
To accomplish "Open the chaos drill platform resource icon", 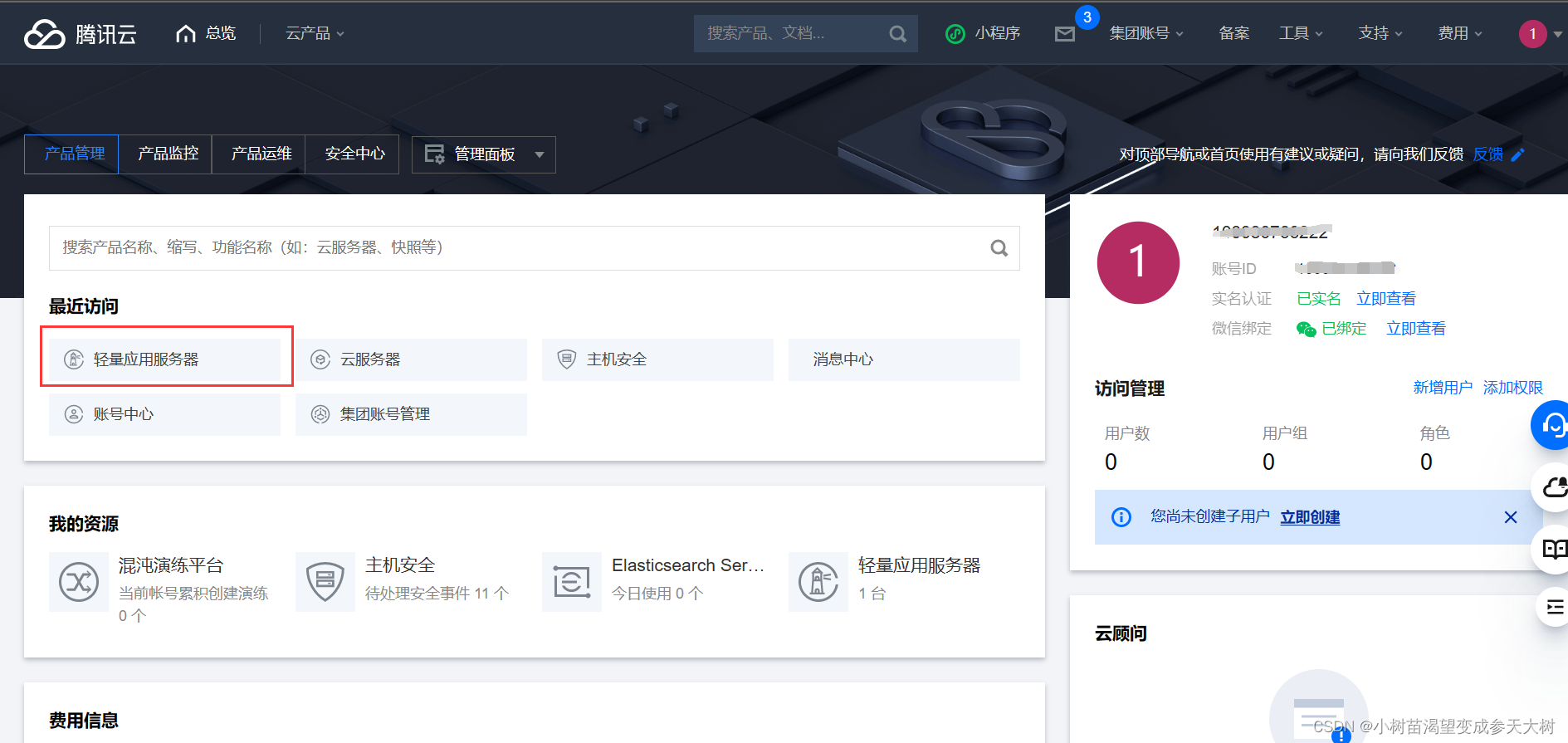I will tap(79, 582).
